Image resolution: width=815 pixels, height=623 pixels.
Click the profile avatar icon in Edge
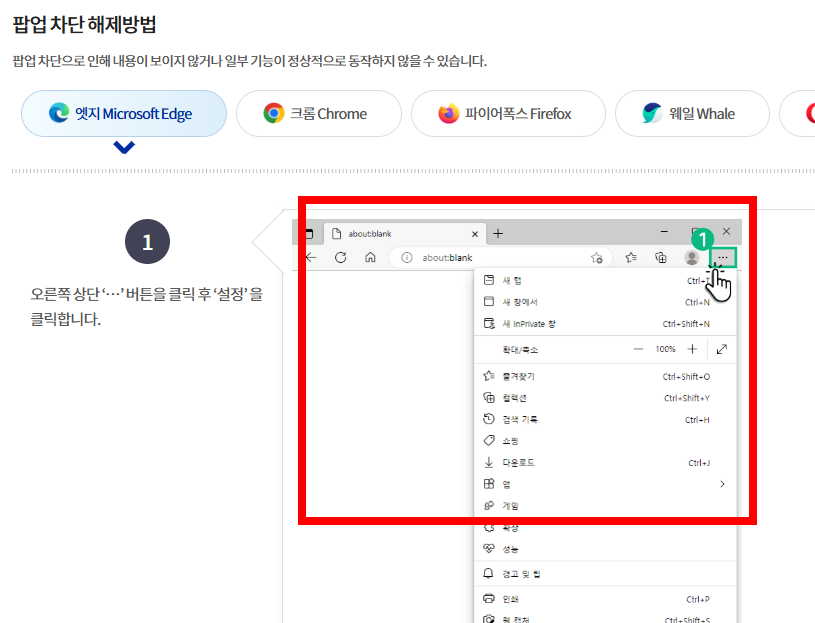point(692,257)
